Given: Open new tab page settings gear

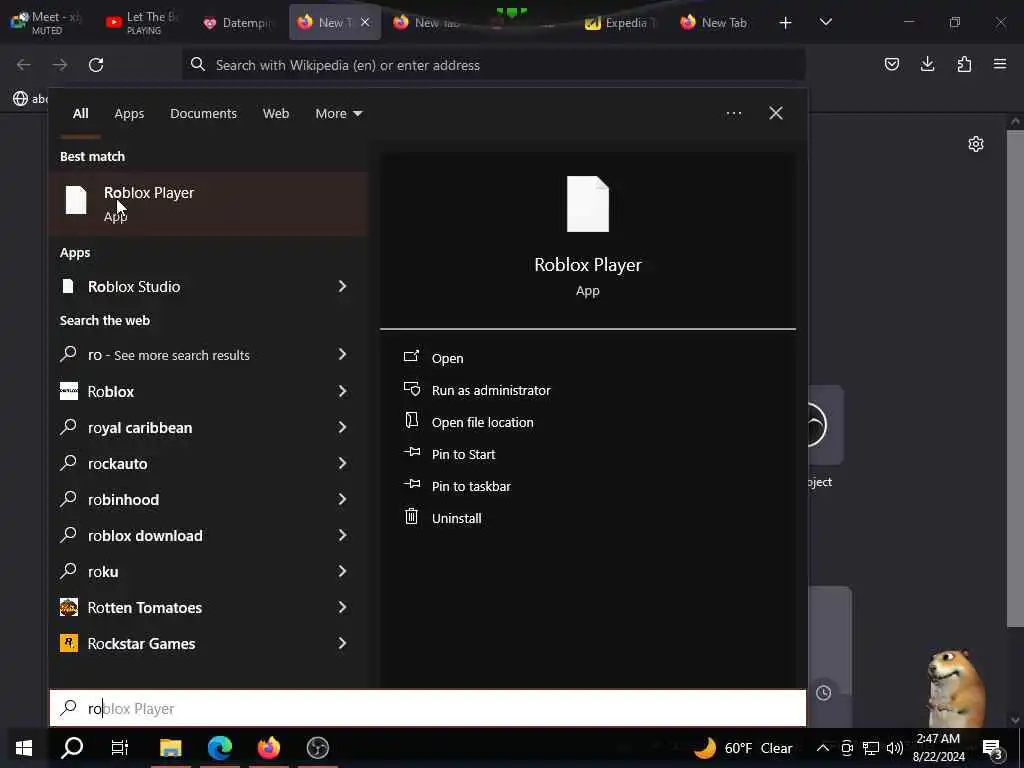Looking at the screenshot, I should pos(976,144).
